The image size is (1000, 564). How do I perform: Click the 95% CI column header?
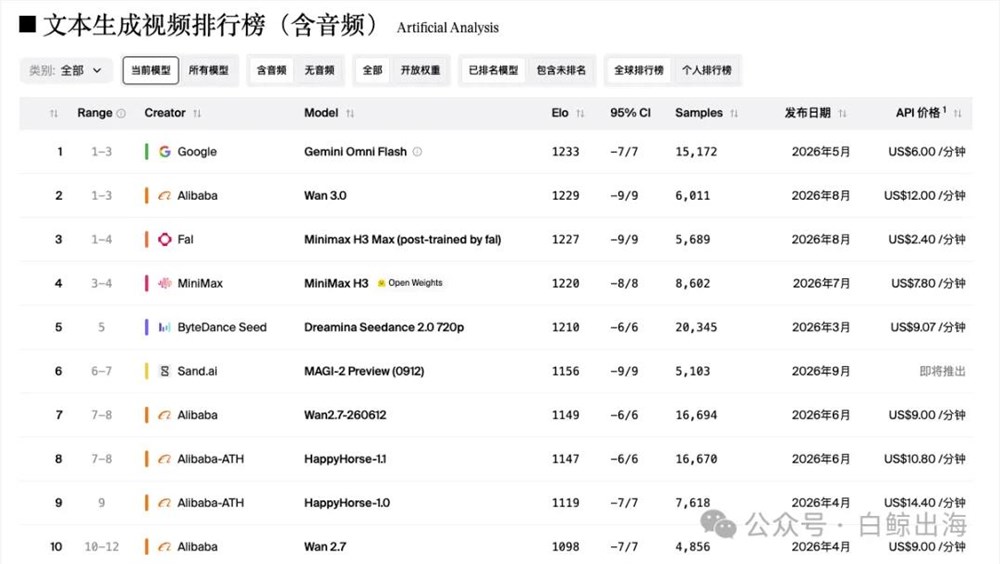click(x=630, y=113)
